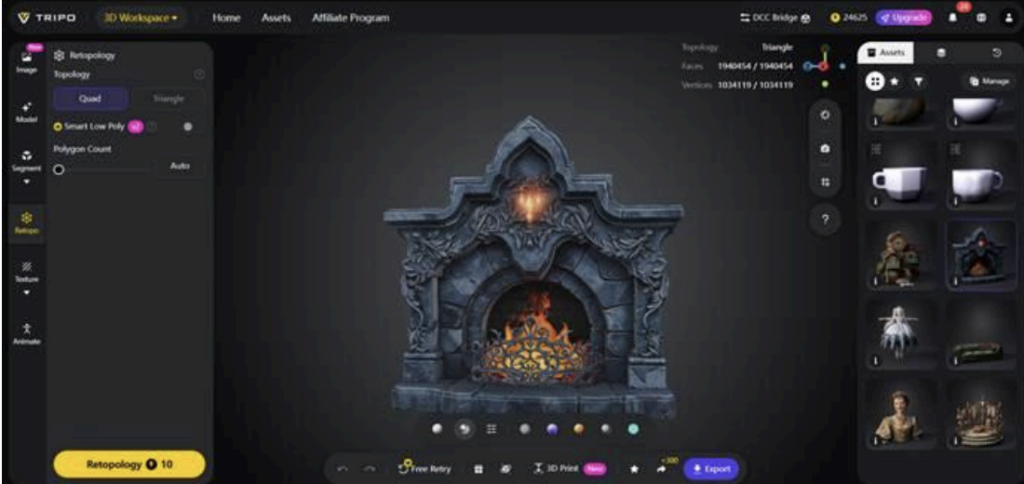Click the Polygon Count slider handle
Image resolution: width=1024 pixels, height=484 pixels.
point(59,170)
